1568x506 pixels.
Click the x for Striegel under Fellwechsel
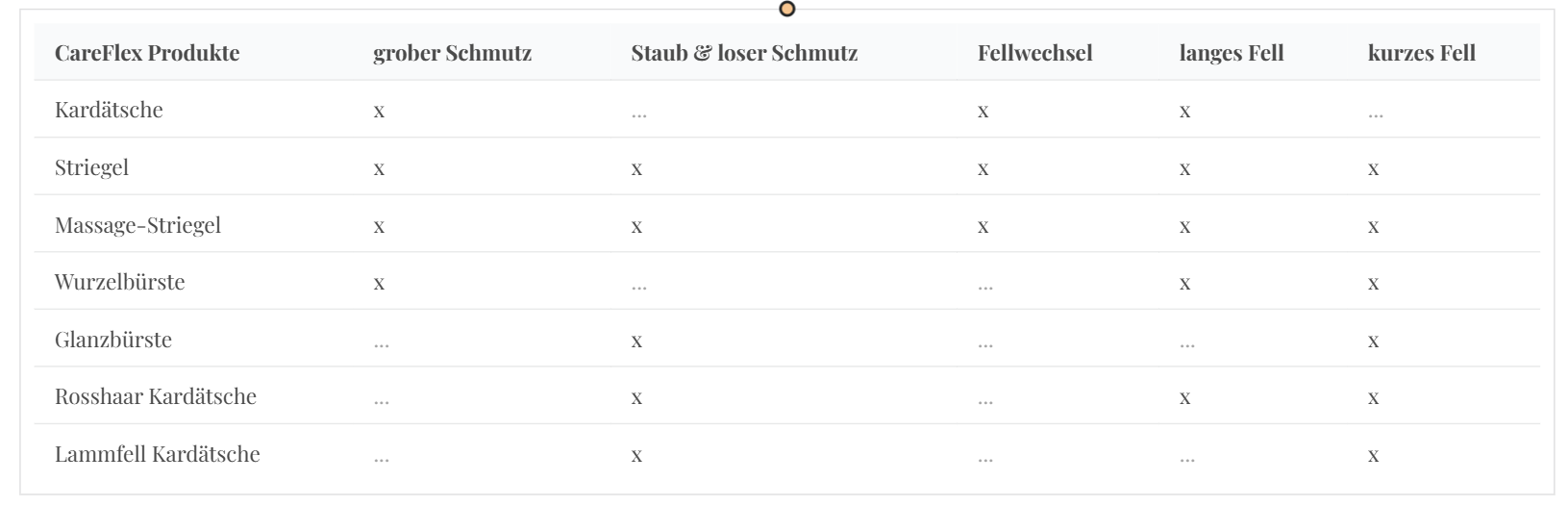tap(983, 169)
